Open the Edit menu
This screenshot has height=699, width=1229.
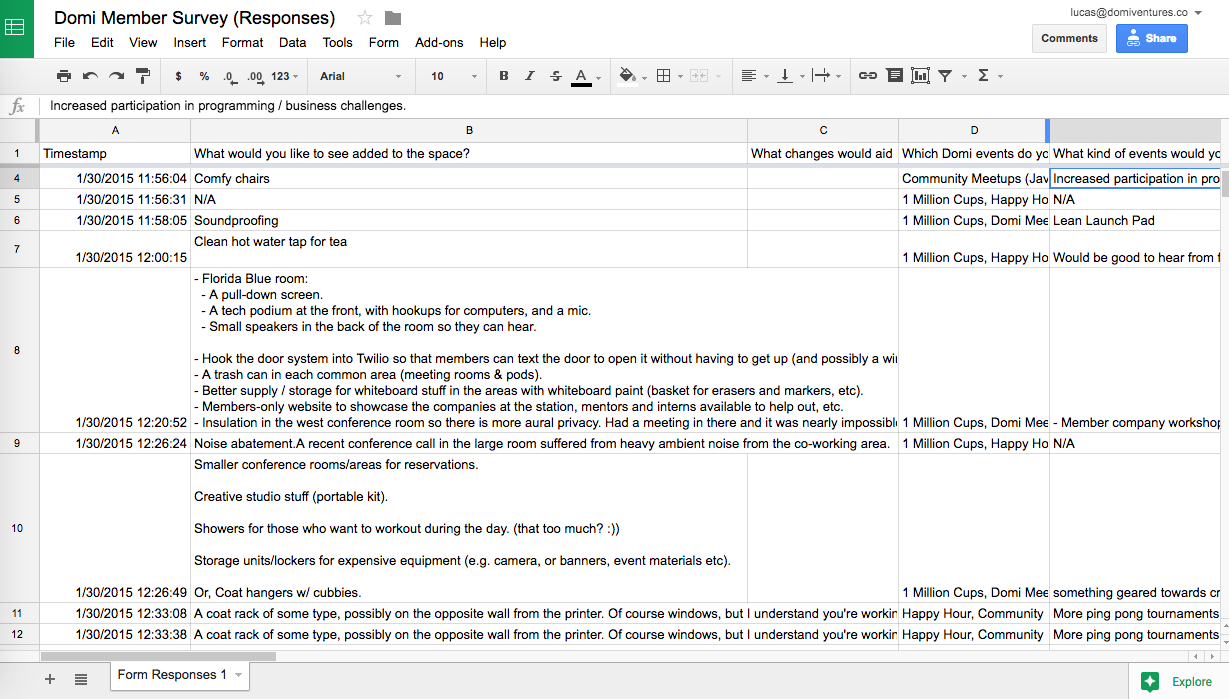[x=102, y=43]
